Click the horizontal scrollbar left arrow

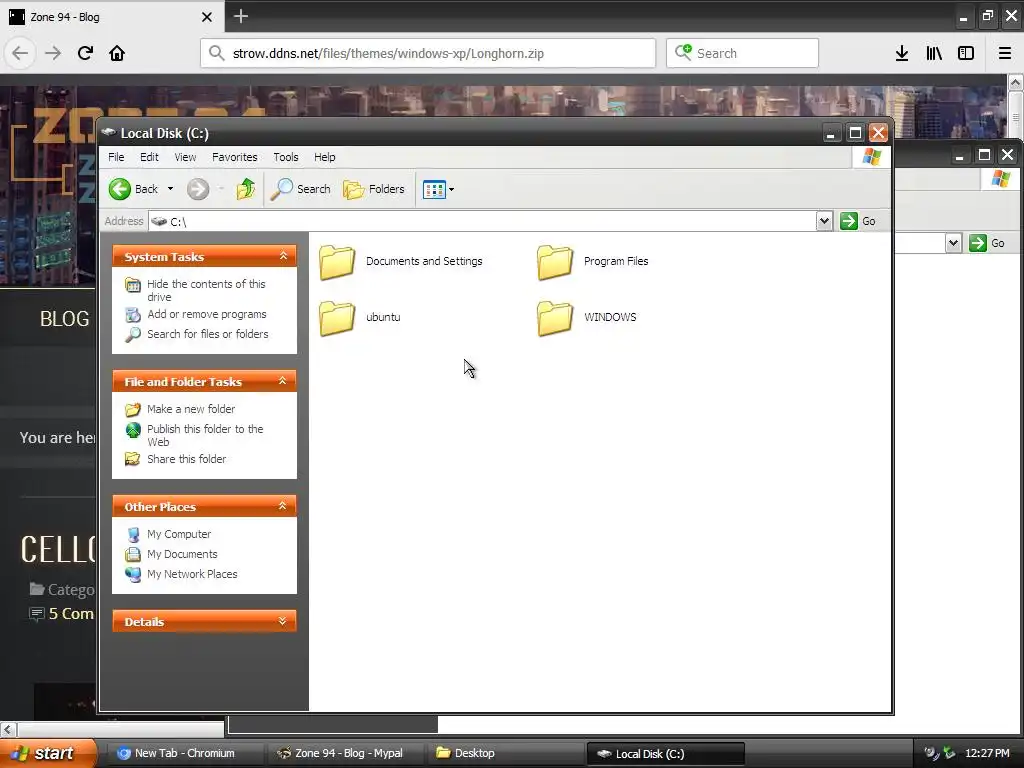(8, 729)
